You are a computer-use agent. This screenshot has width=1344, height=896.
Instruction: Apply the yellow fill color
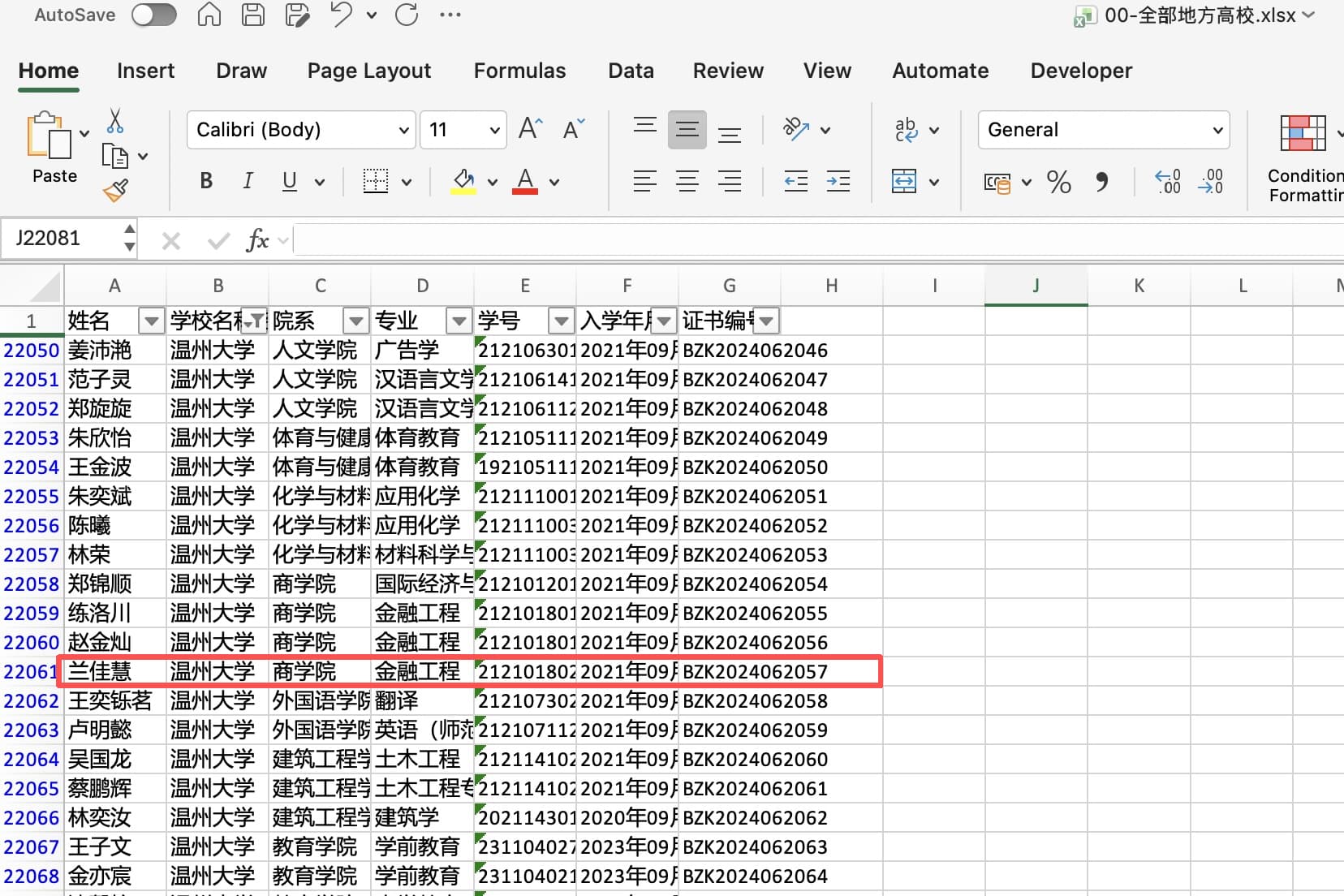click(x=463, y=181)
